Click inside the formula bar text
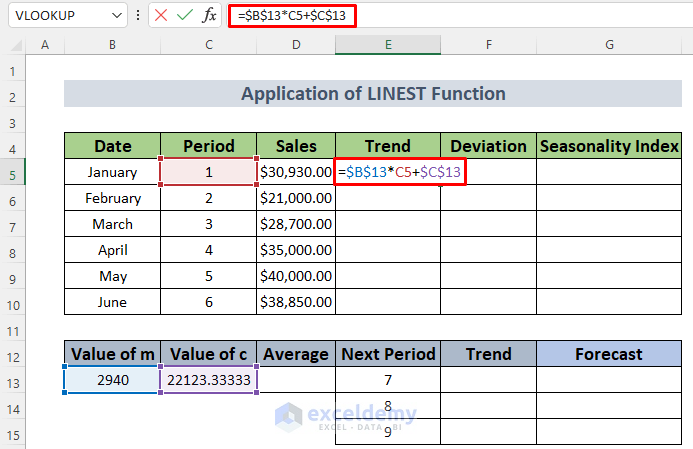 point(450,16)
